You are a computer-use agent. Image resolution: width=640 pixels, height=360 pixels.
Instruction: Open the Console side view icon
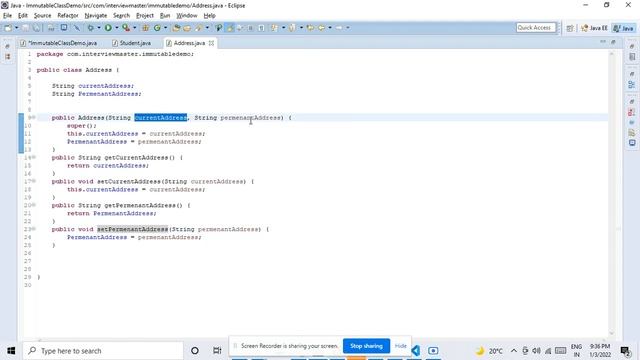click(632, 143)
